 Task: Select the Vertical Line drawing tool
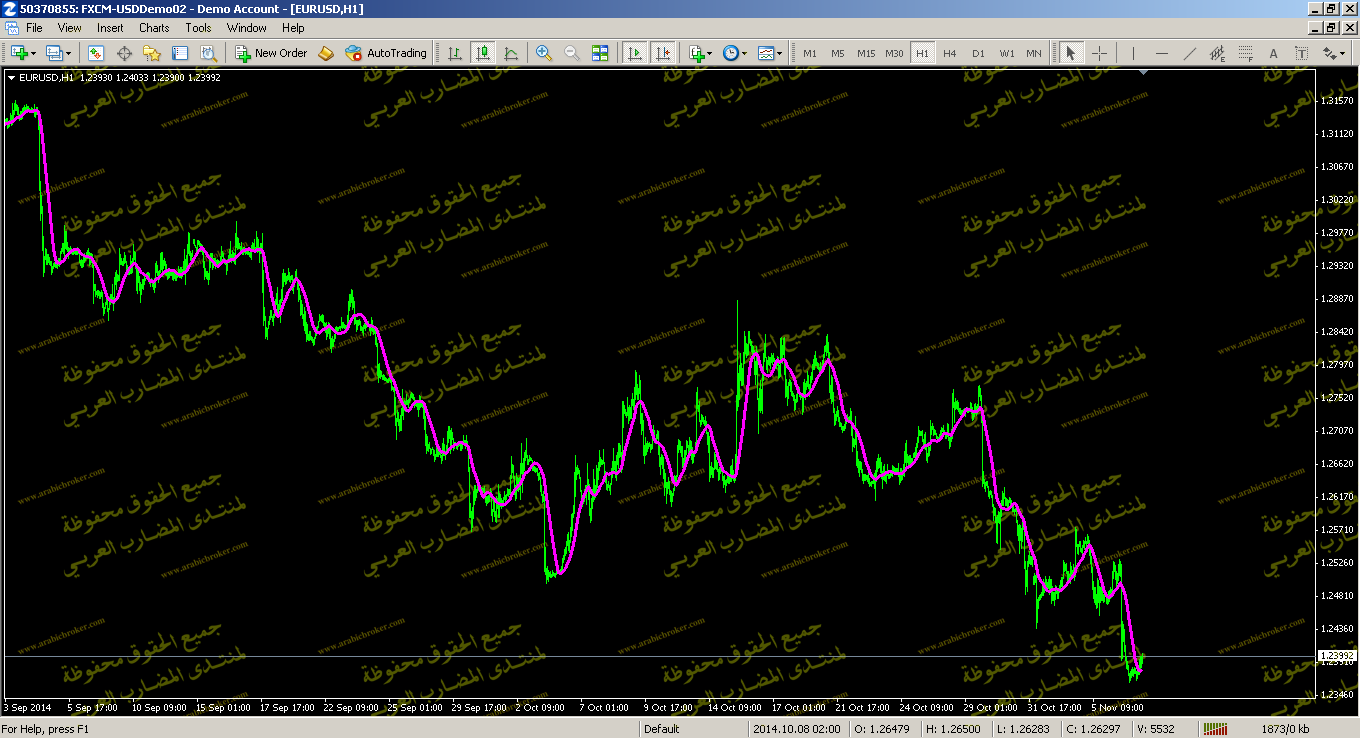1133,53
